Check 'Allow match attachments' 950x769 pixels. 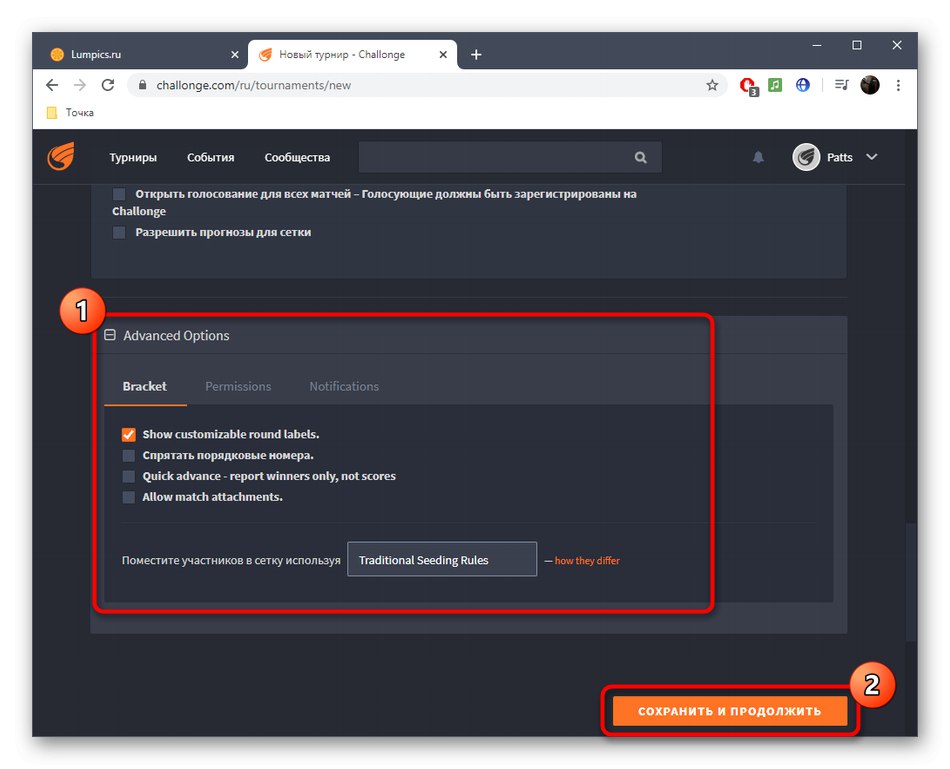128,497
